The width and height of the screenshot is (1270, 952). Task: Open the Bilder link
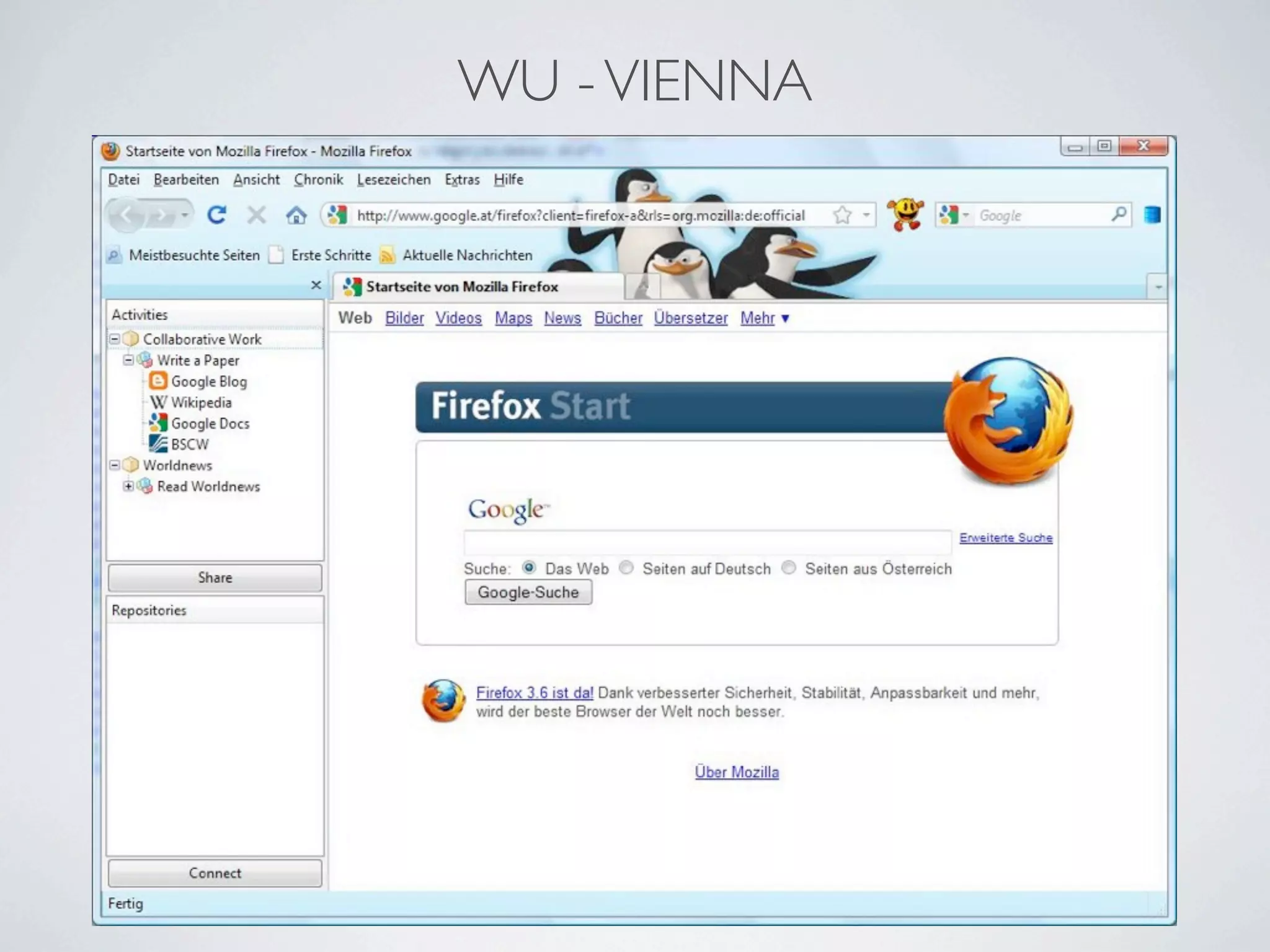click(x=404, y=318)
